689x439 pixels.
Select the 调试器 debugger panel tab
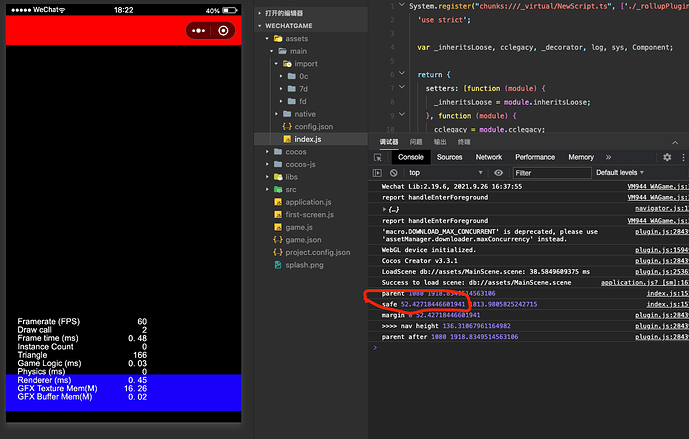coord(388,142)
